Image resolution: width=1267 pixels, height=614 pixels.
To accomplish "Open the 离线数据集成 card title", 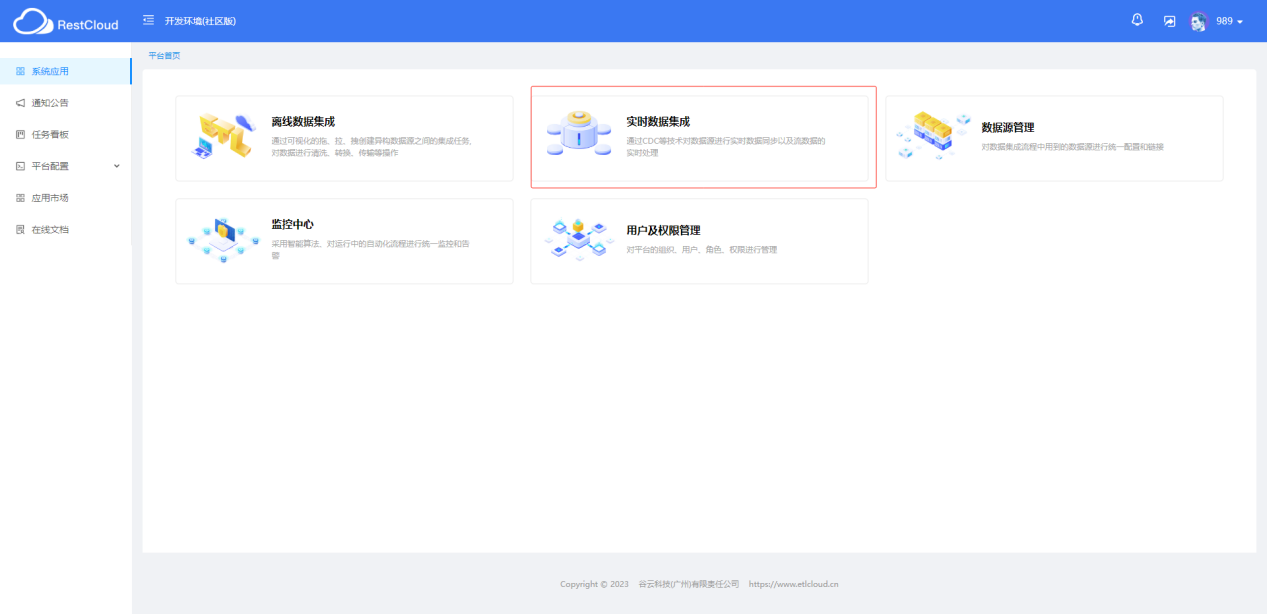I will [x=303, y=122].
